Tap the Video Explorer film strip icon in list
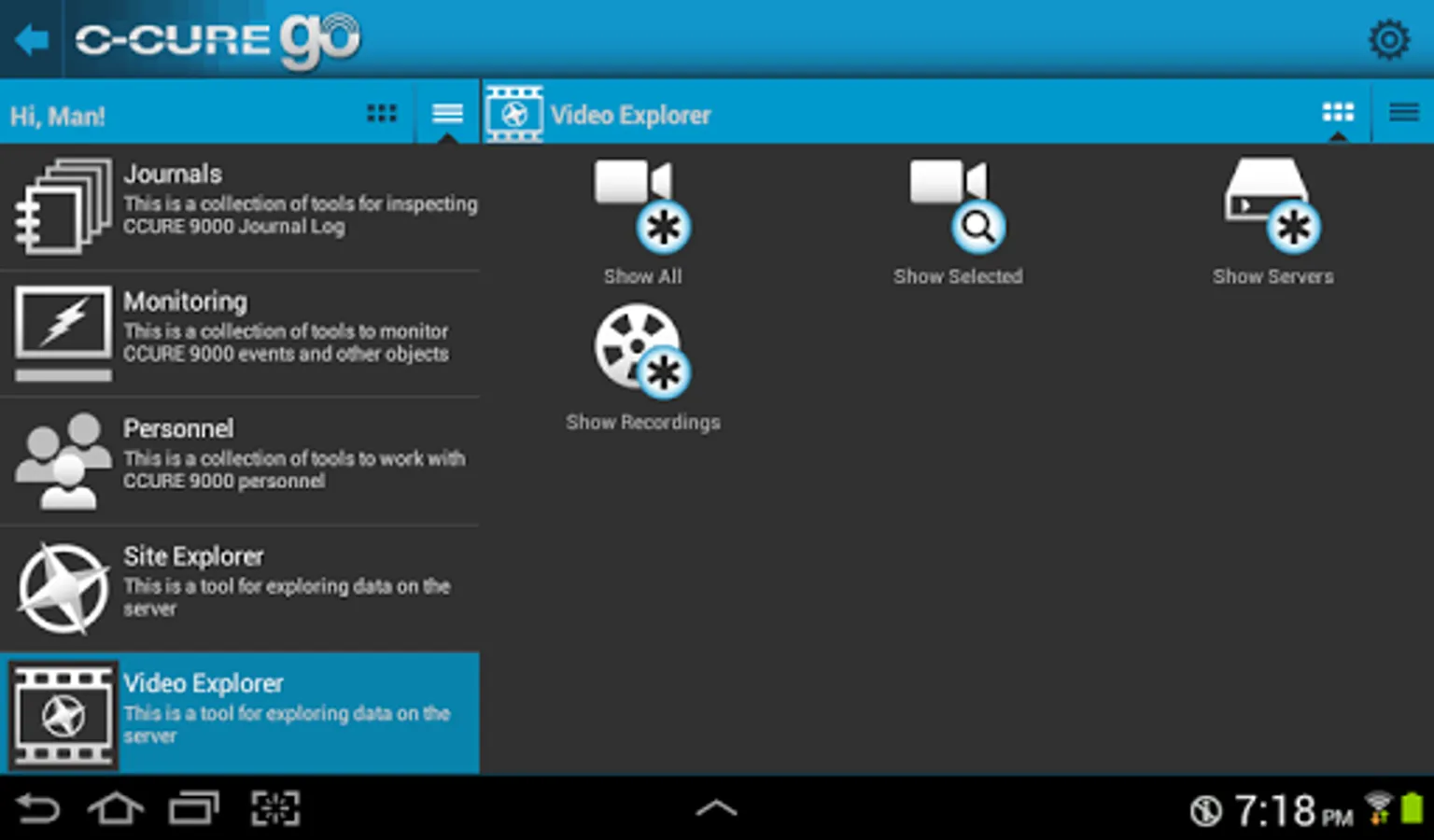Viewport: 1434px width, 840px height. coord(63,716)
